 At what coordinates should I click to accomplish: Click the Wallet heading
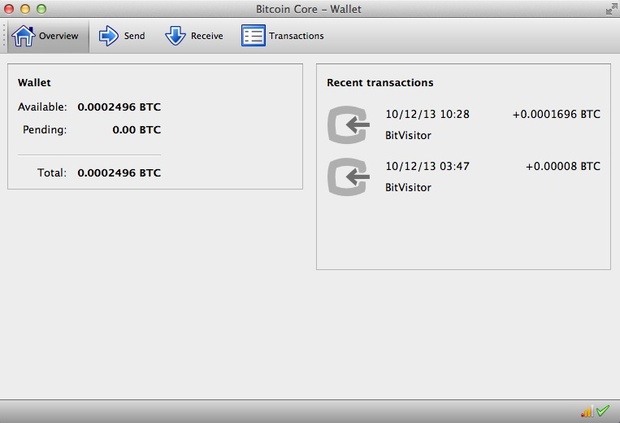[34, 83]
